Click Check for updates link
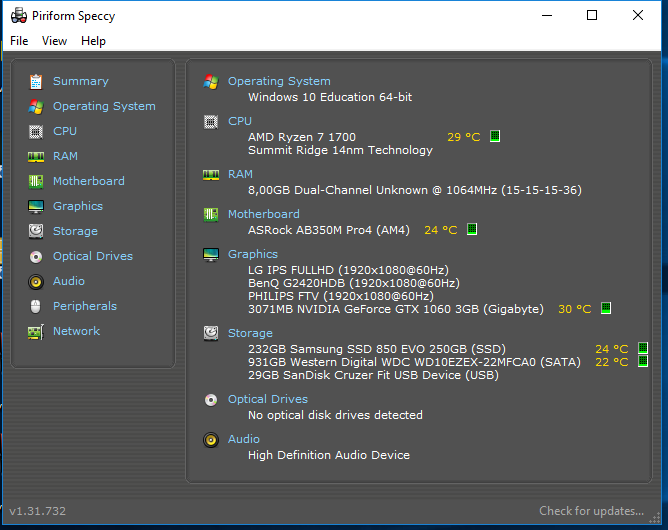Screen dimensions: 668x530 click(591, 511)
